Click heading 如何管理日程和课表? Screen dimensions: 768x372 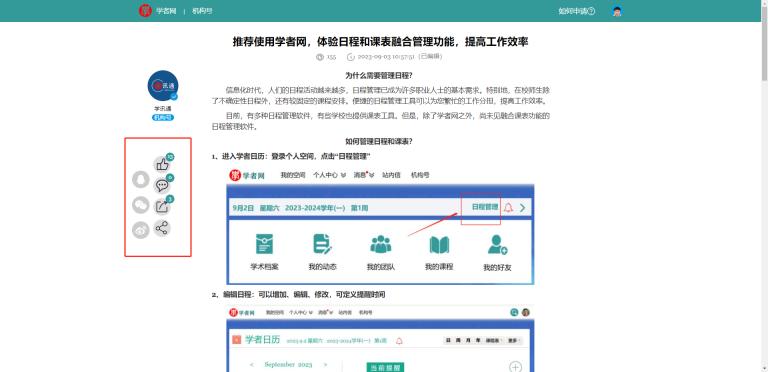(379, 142)
